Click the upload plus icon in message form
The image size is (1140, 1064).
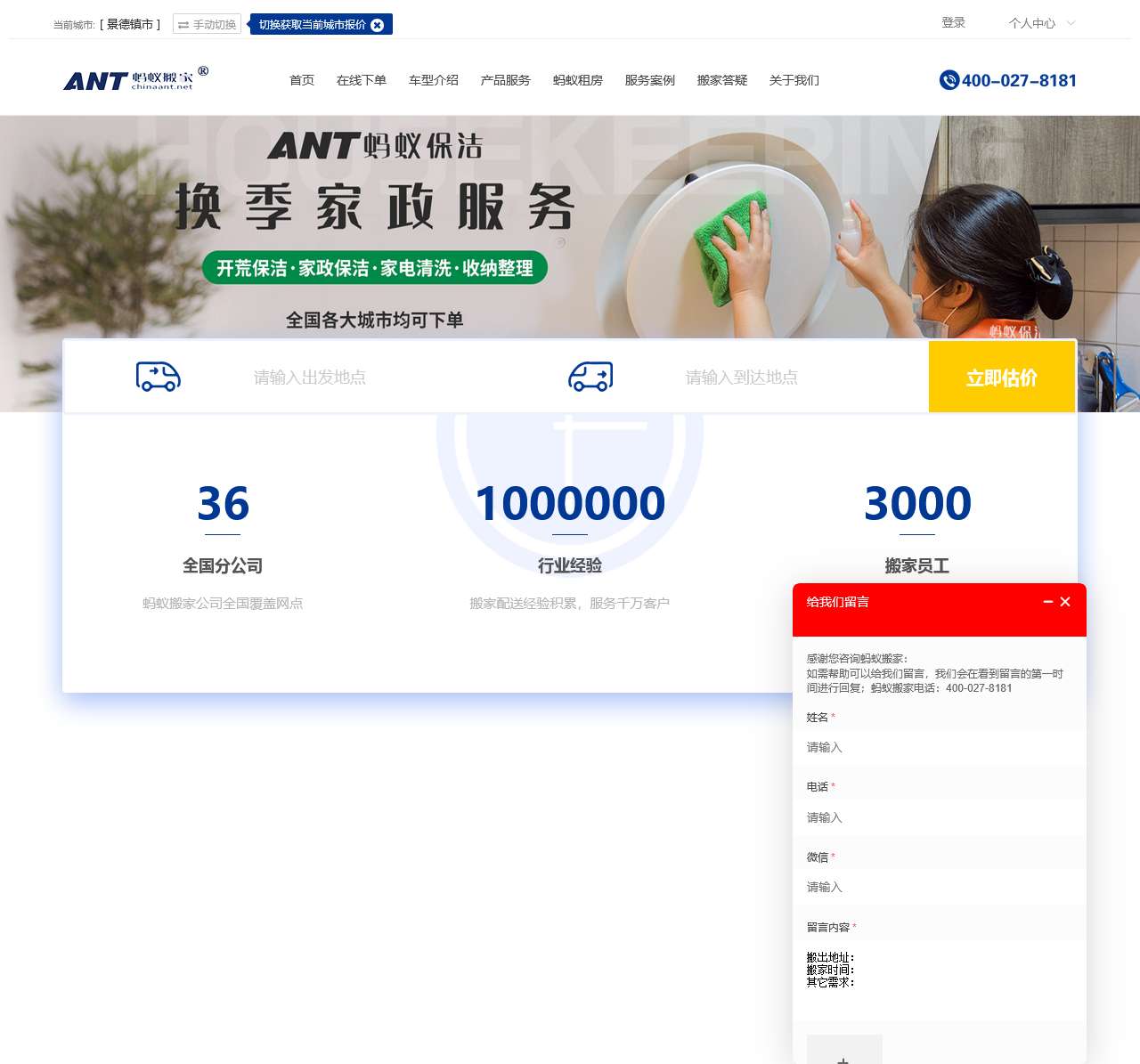[x=844, y=1051]
